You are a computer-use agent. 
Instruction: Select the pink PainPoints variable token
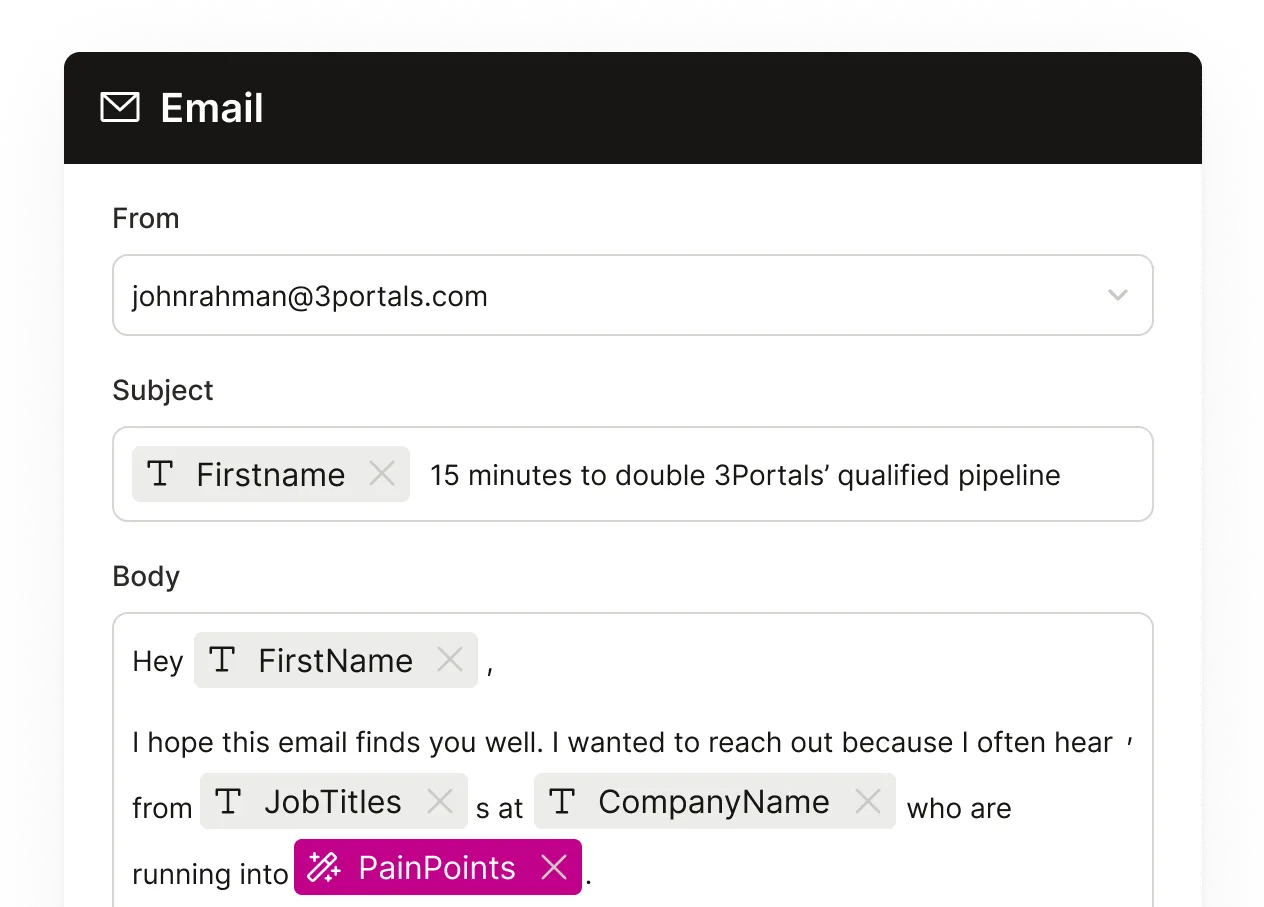pyautogui.click(x=437, y=867)
